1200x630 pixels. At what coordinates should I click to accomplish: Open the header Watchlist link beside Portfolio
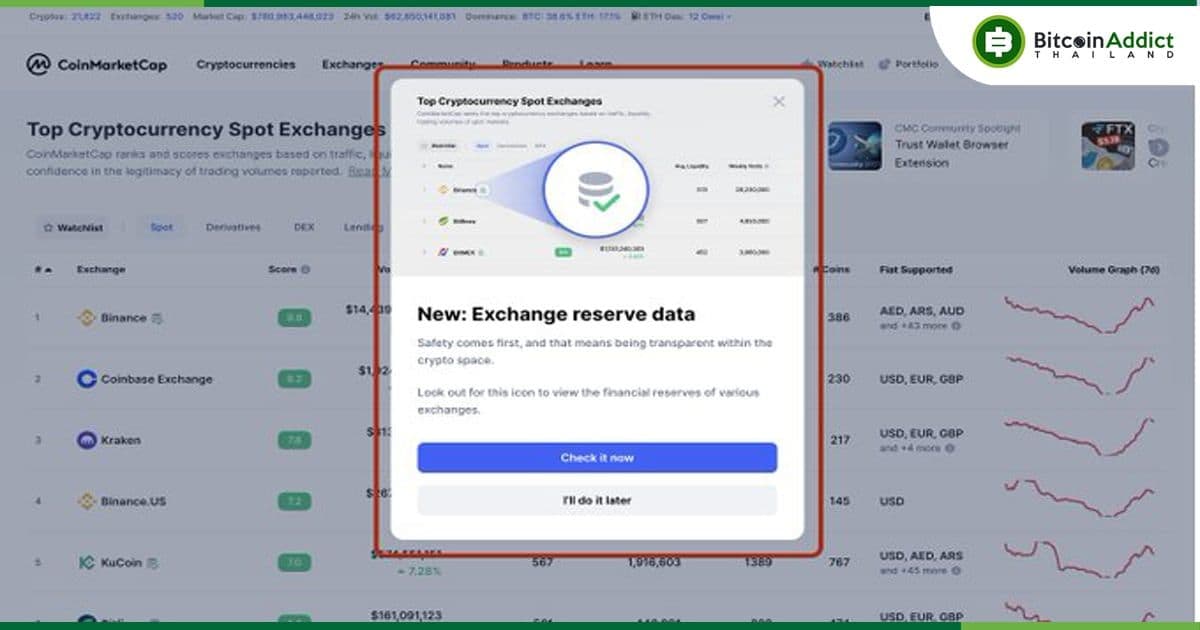pos(833,64)
